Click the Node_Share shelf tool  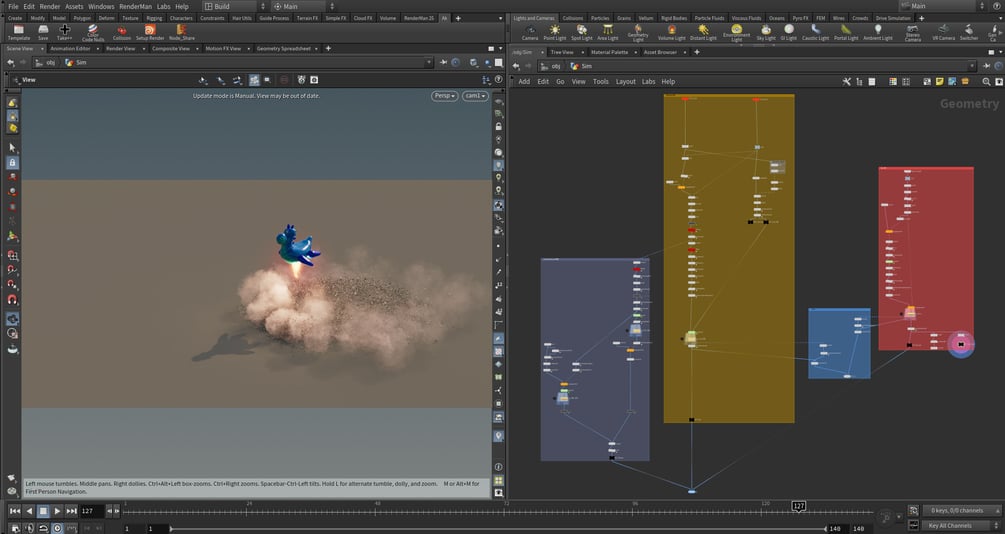tap(181, 33)
